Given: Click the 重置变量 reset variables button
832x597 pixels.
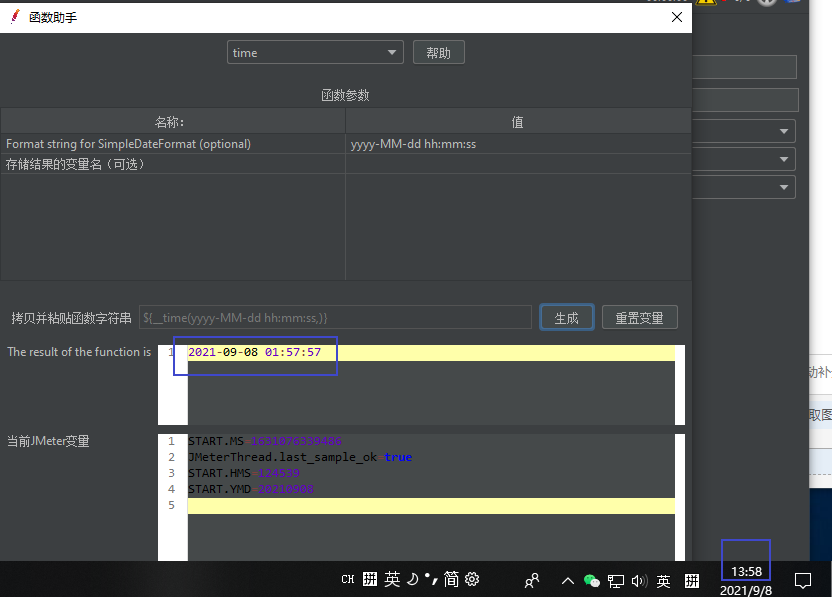Looking at the screenshot, I should pos(639,318).
